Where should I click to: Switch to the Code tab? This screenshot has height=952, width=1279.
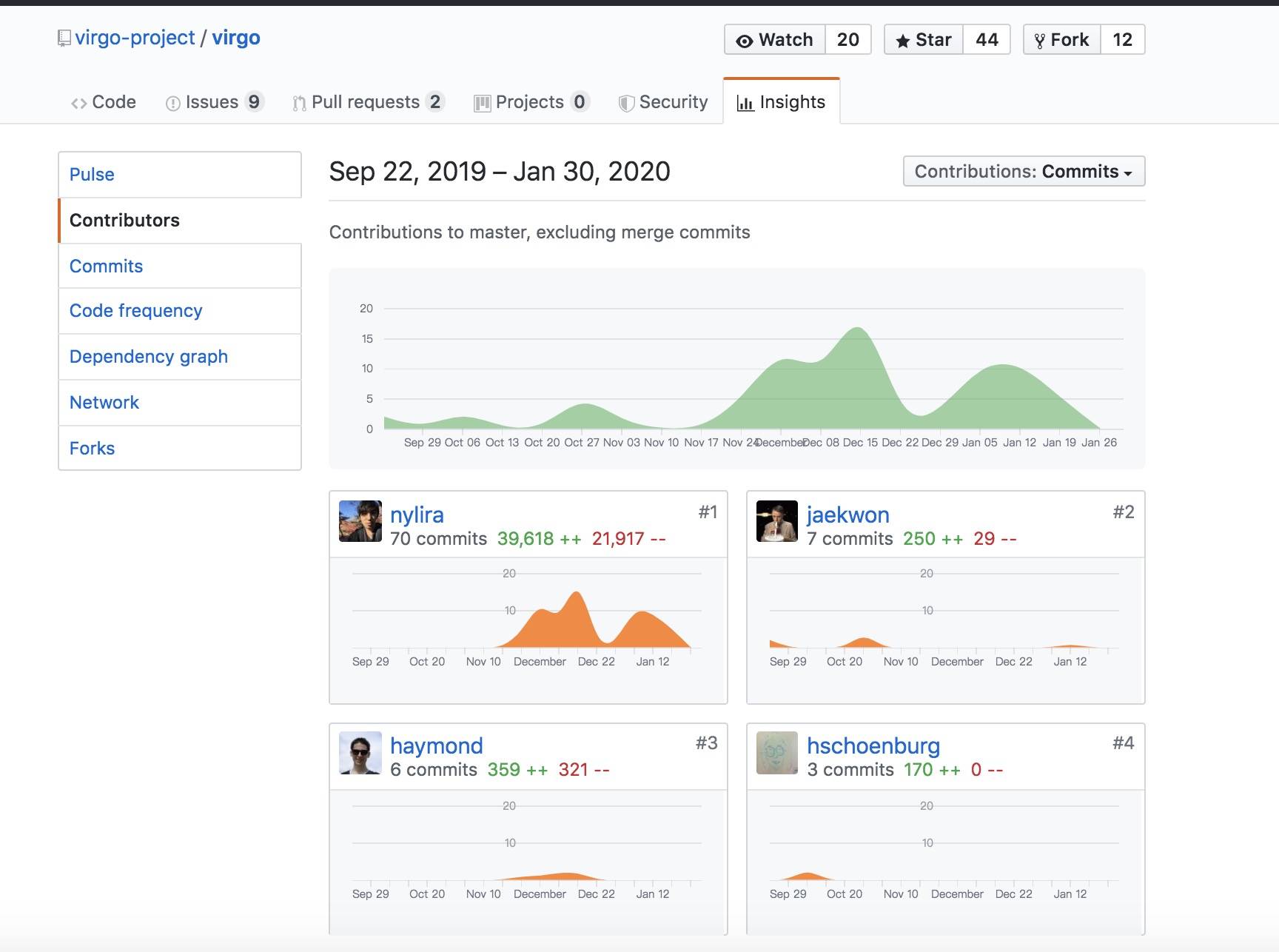click(x=104, y=102)
